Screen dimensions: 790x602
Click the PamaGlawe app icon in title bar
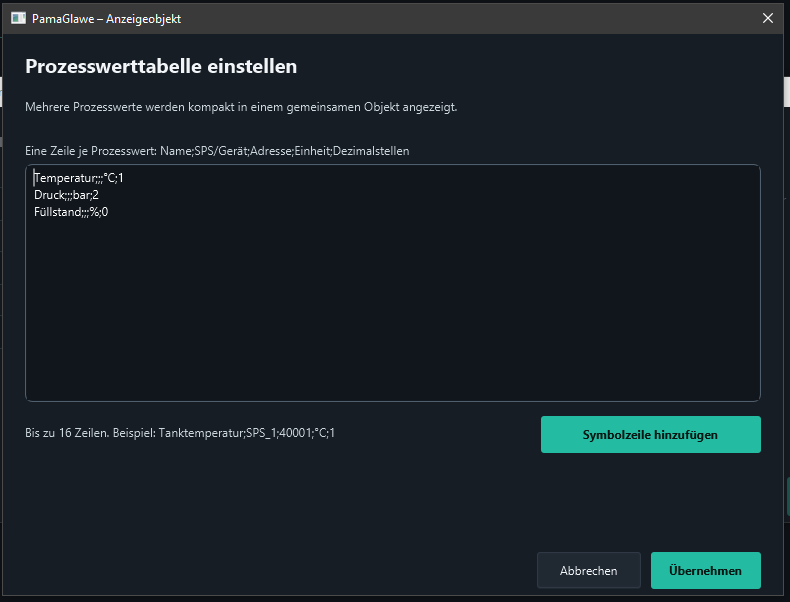(x=18, y=19)
